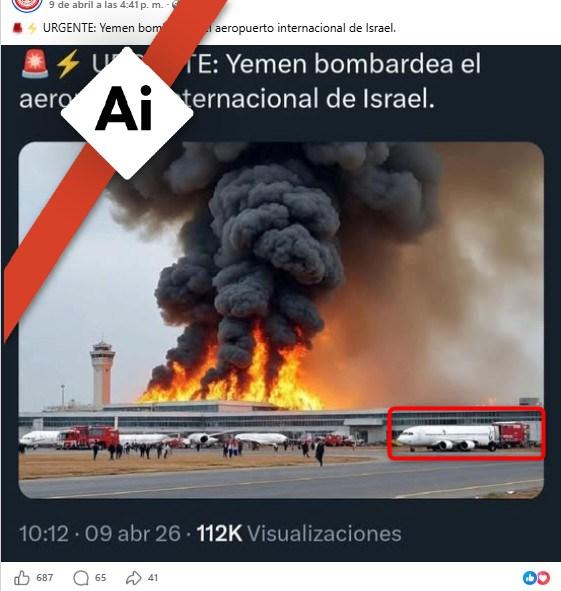Open the post timestamp 9 de abril link
The image size is (561, 591).
(x=106, y=5)
